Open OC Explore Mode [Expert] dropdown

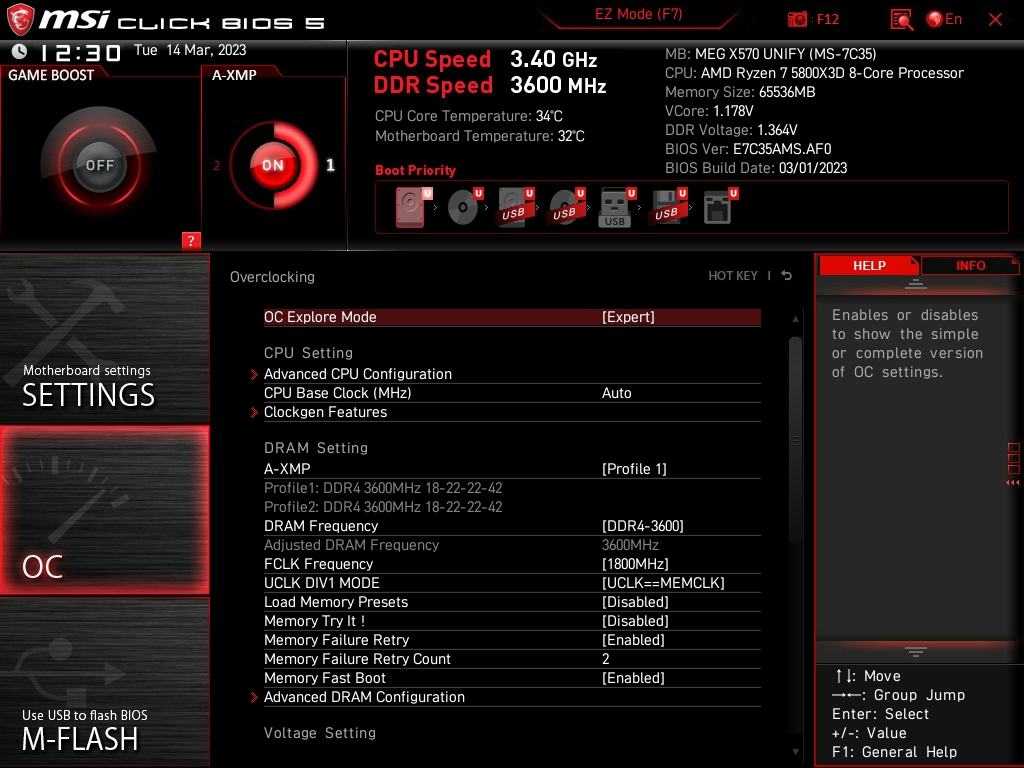coord(628,317)
